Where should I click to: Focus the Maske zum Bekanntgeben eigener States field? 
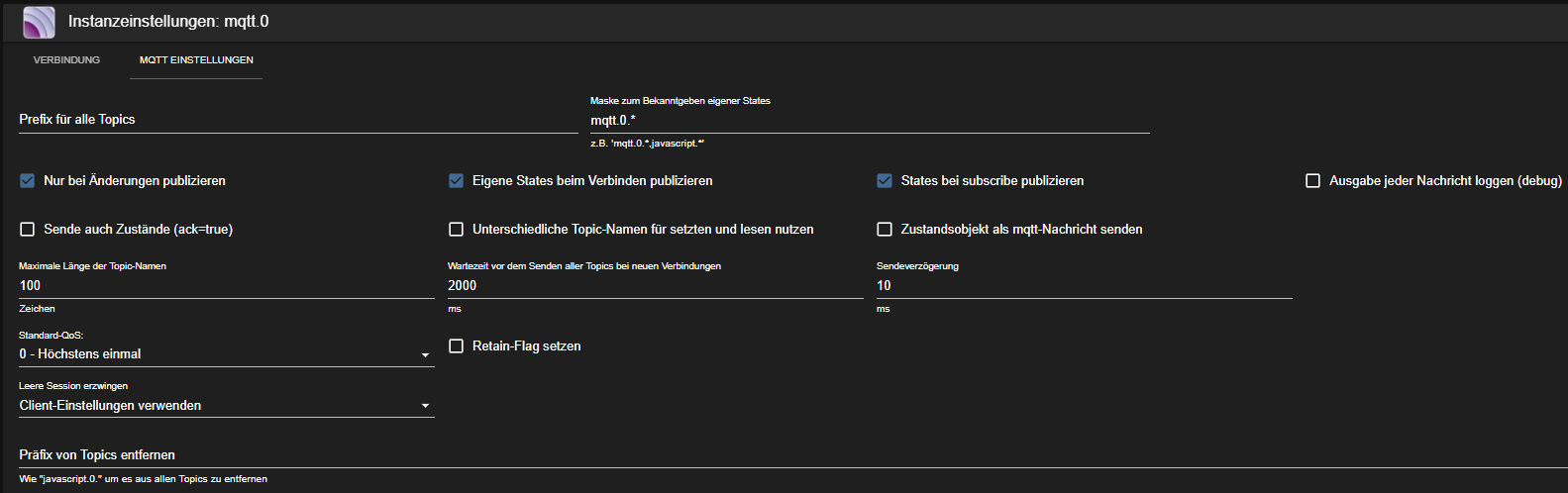click(869, 121)
